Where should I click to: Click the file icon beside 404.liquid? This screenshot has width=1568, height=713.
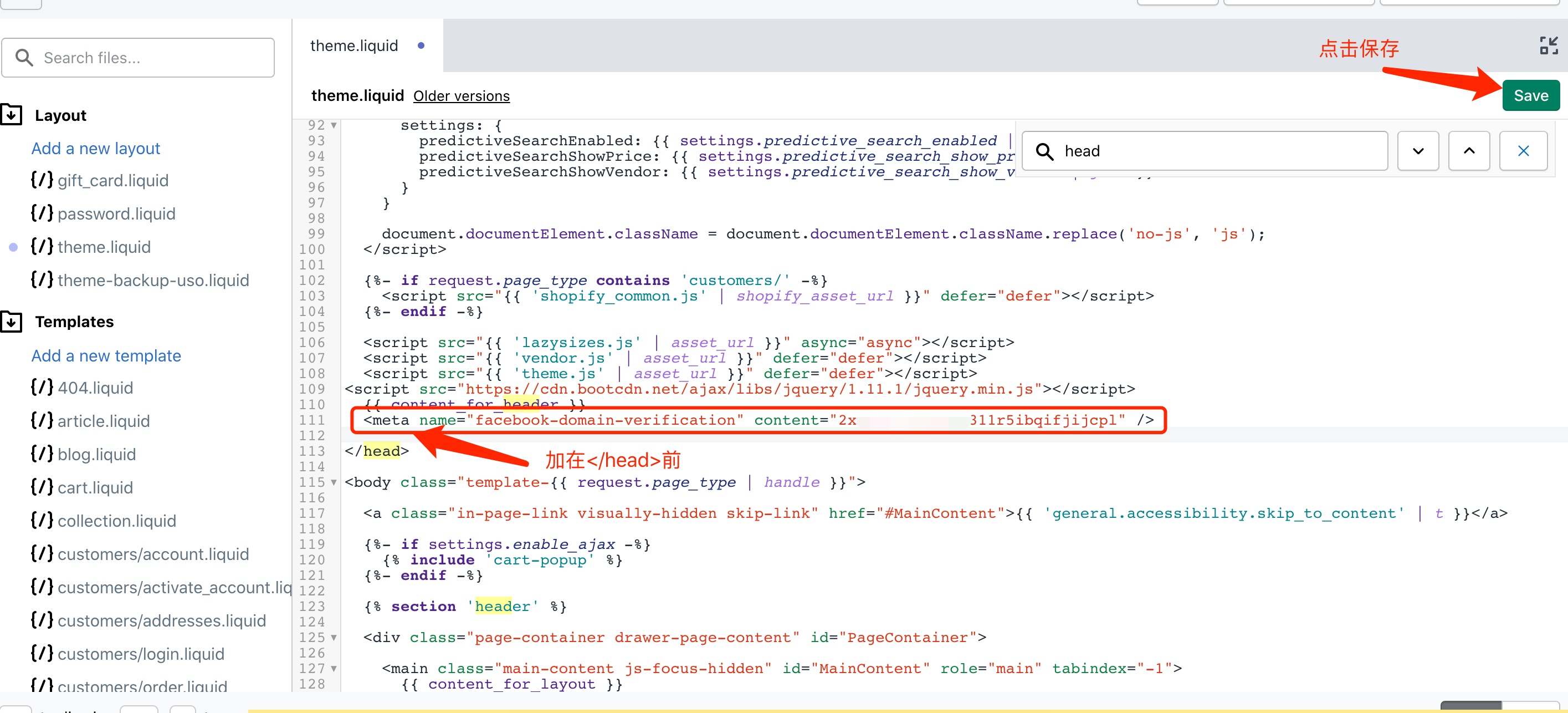pyautogui.click(x=42, y=387)
